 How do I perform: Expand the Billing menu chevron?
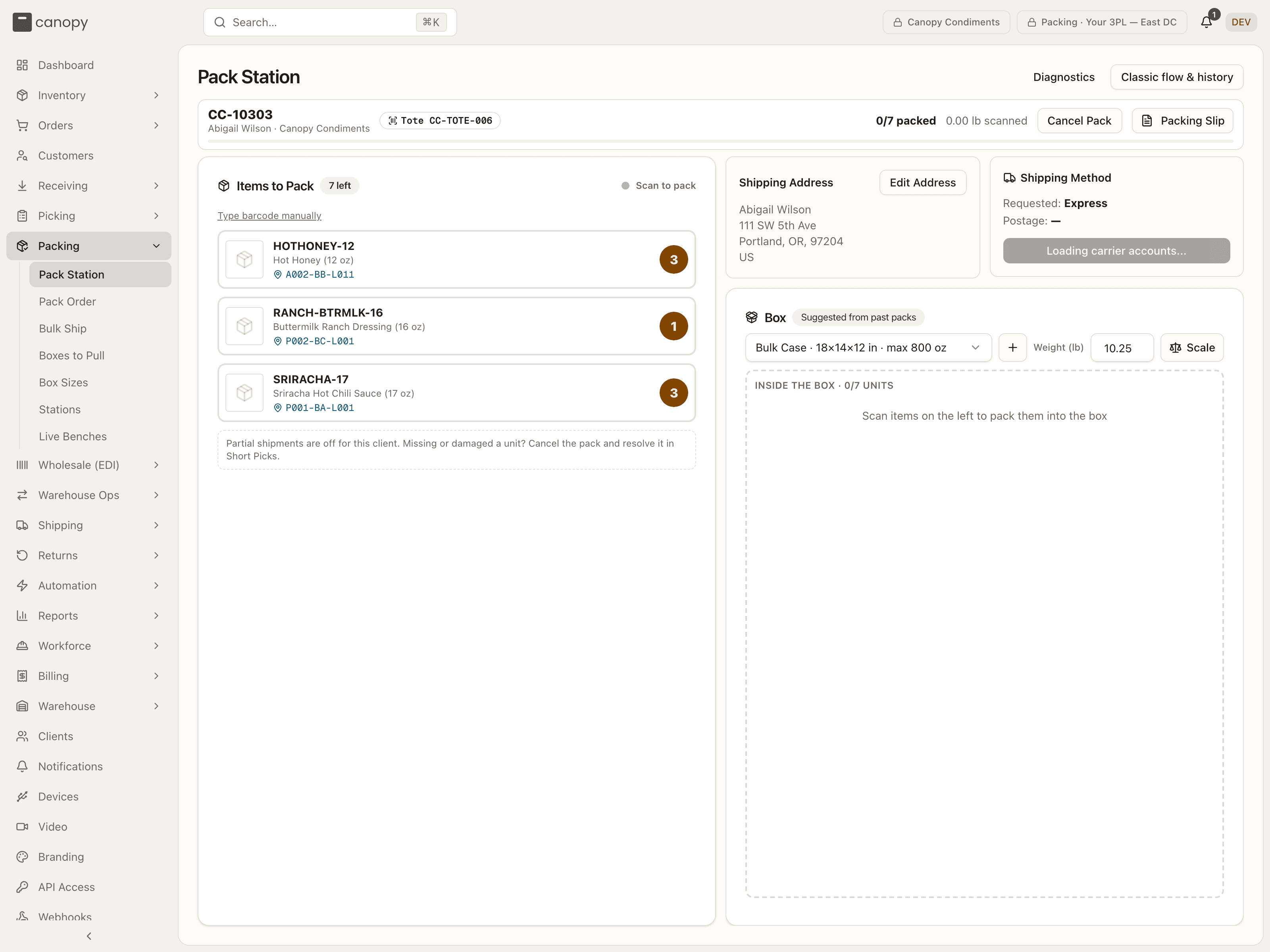pos(156,676)
